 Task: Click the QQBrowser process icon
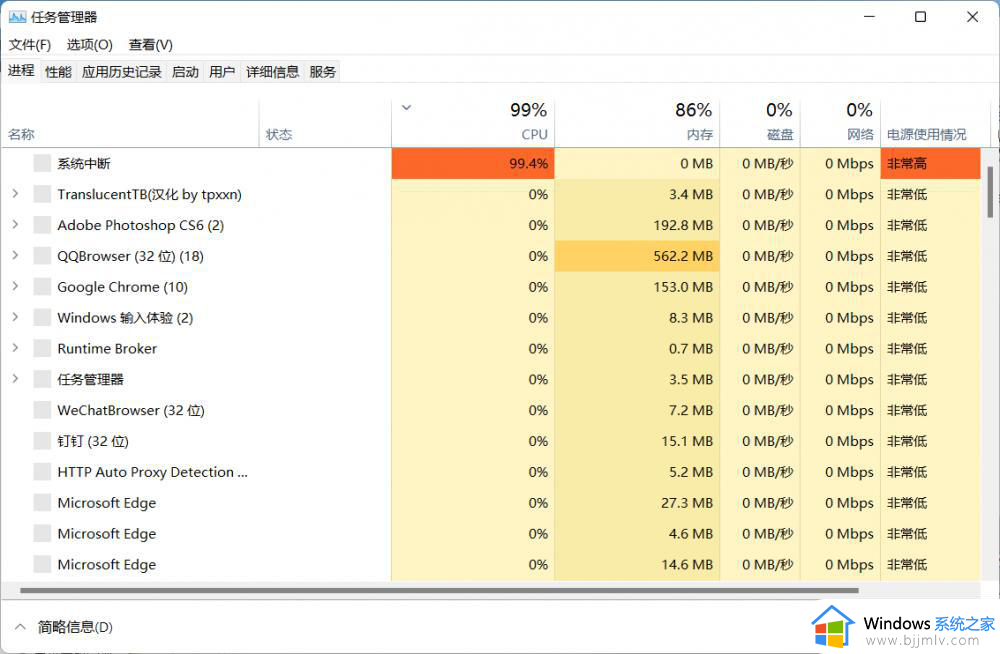(x=42, y=256)
